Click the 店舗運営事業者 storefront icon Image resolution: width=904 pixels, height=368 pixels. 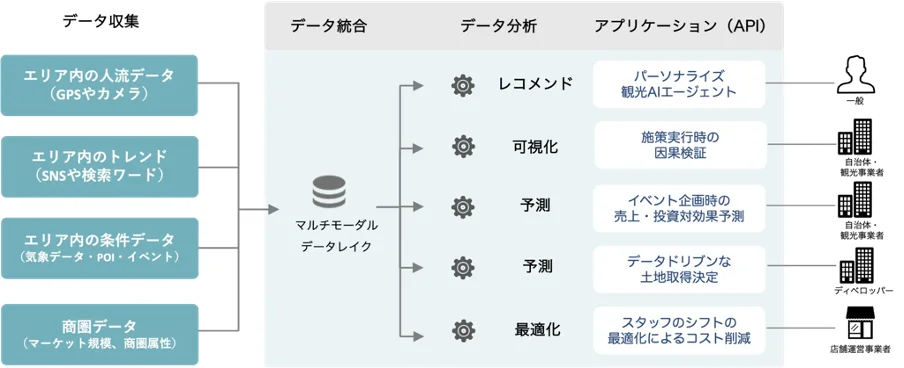pyautogui.click(x=860, y=323)
